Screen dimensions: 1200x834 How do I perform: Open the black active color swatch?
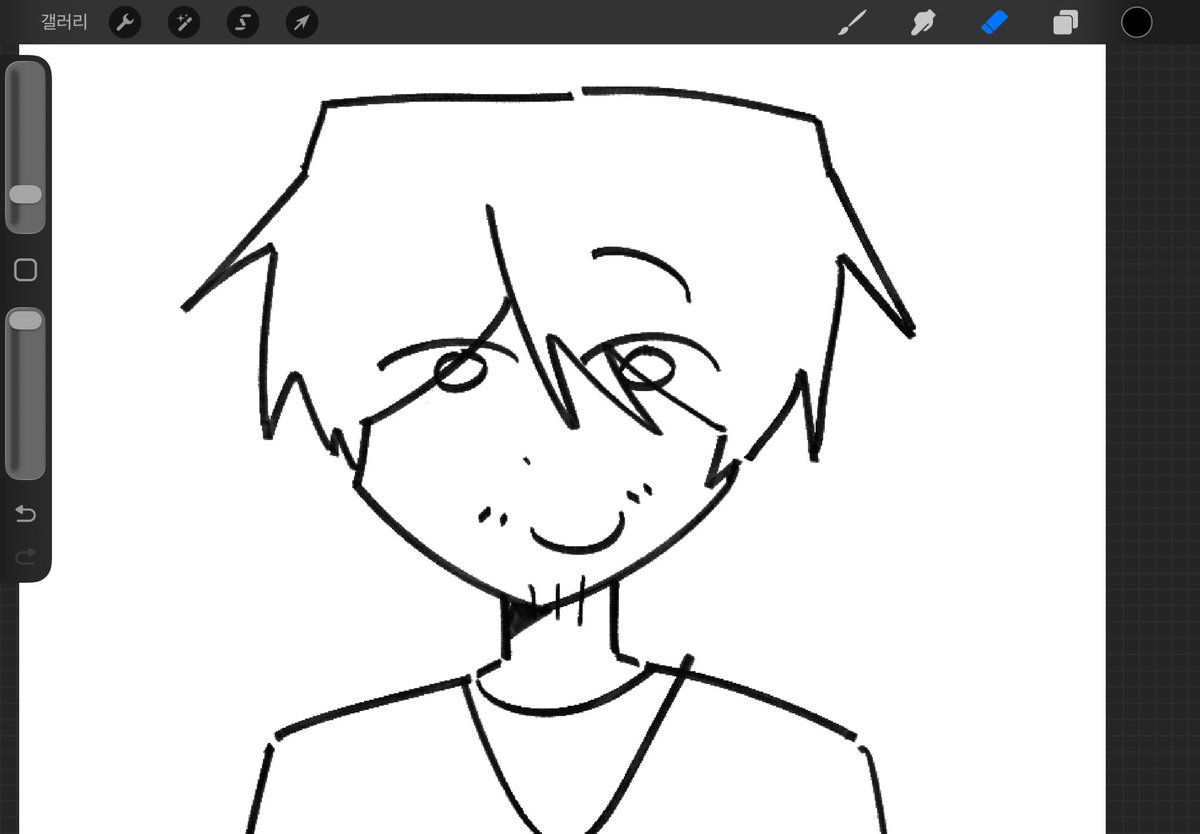coord(1136,22)
